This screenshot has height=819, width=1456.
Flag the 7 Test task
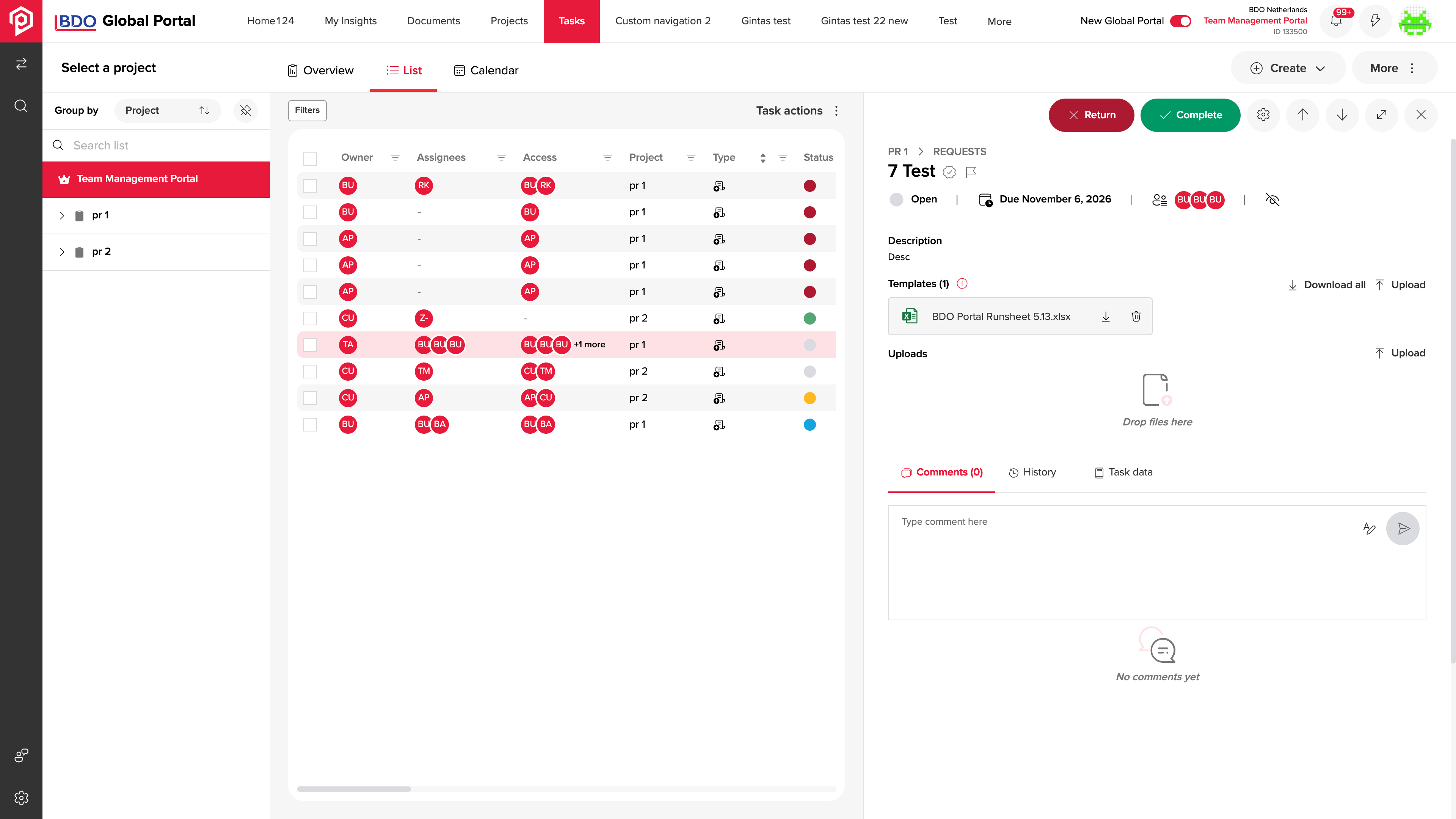971,172
